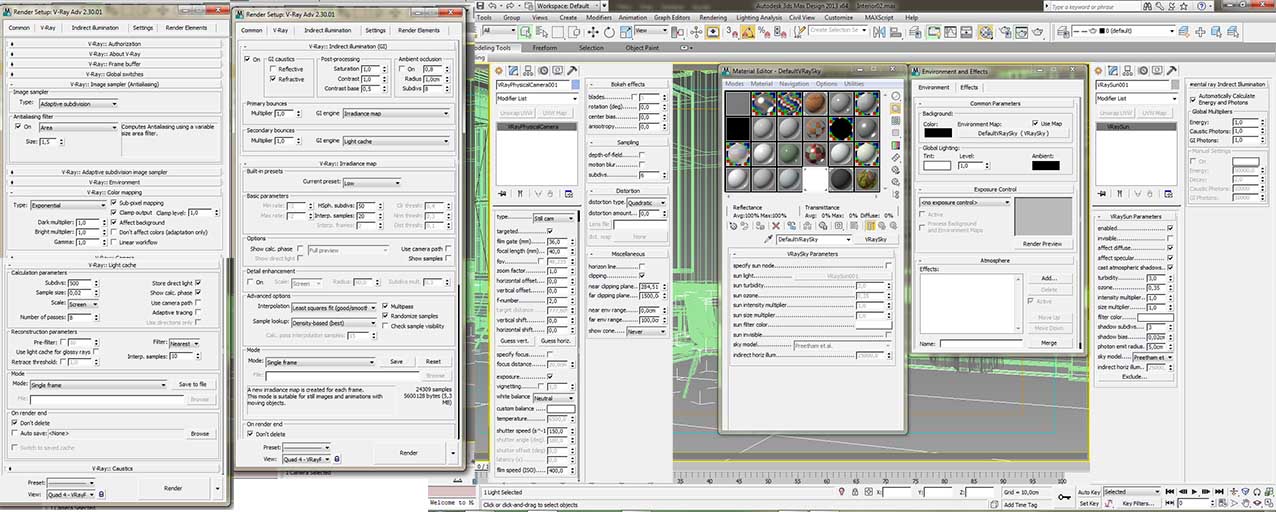
Task: Open Color mapping Type Exponential dropdown
Action: pos(68,205)
